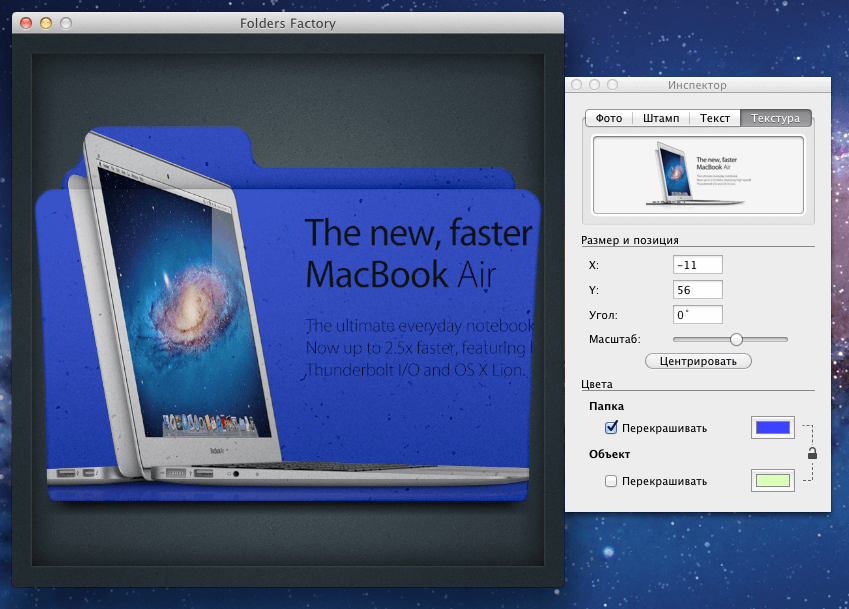Toggle the color link lock icon
Screen dimensions: 849x609
812,452
